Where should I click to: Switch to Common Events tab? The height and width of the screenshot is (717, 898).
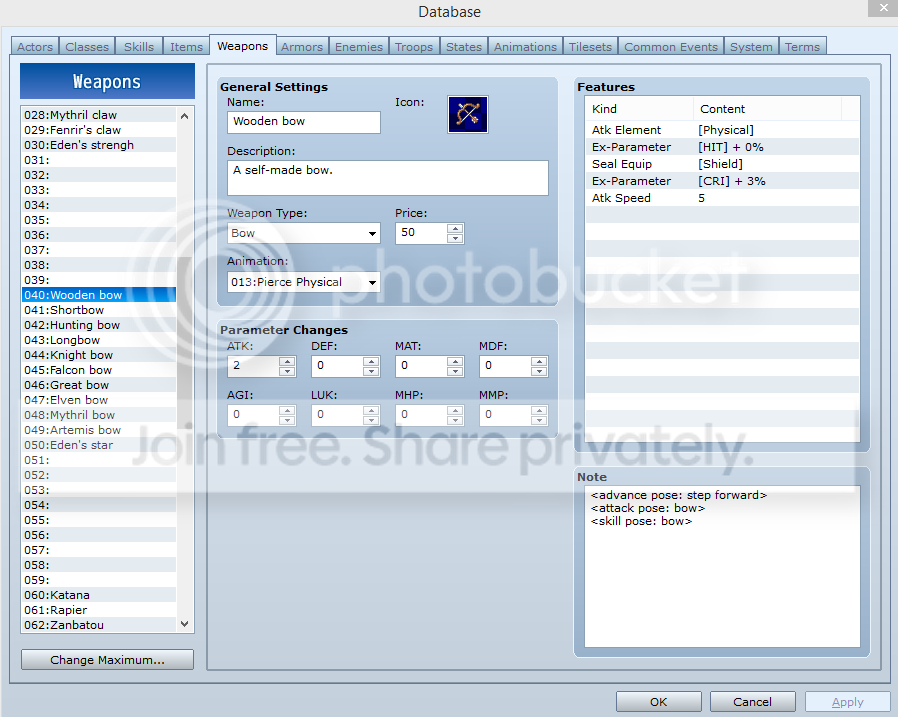[671, 47]
